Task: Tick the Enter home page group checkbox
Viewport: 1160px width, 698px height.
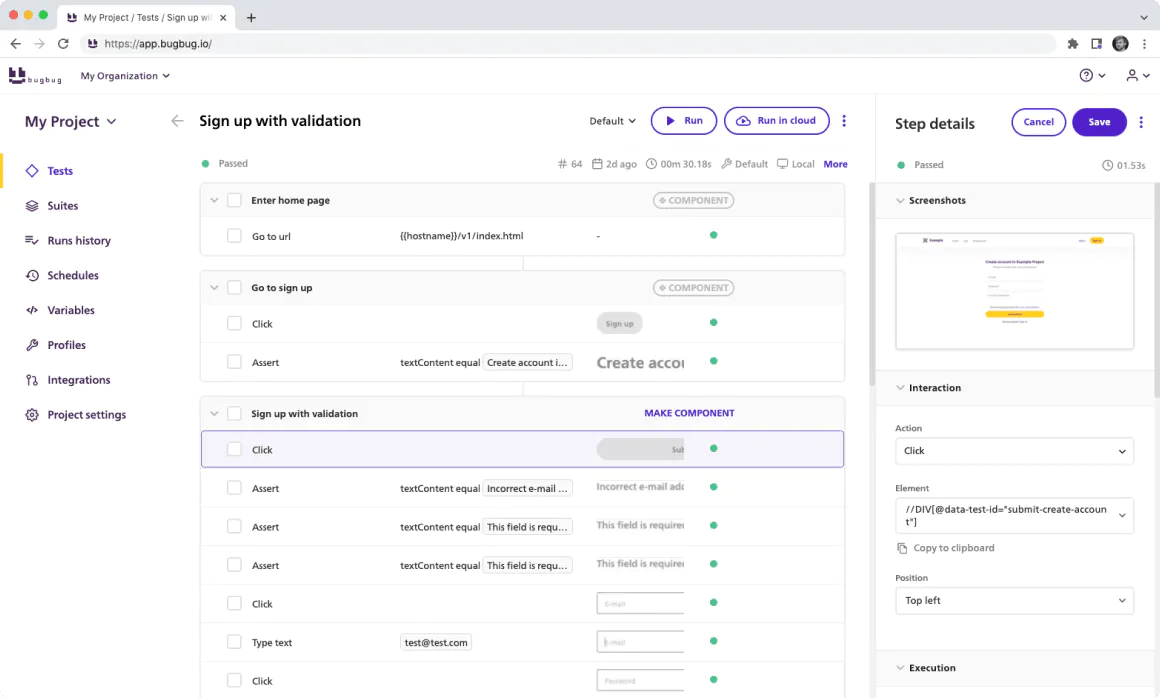Action: coord(234,200)
